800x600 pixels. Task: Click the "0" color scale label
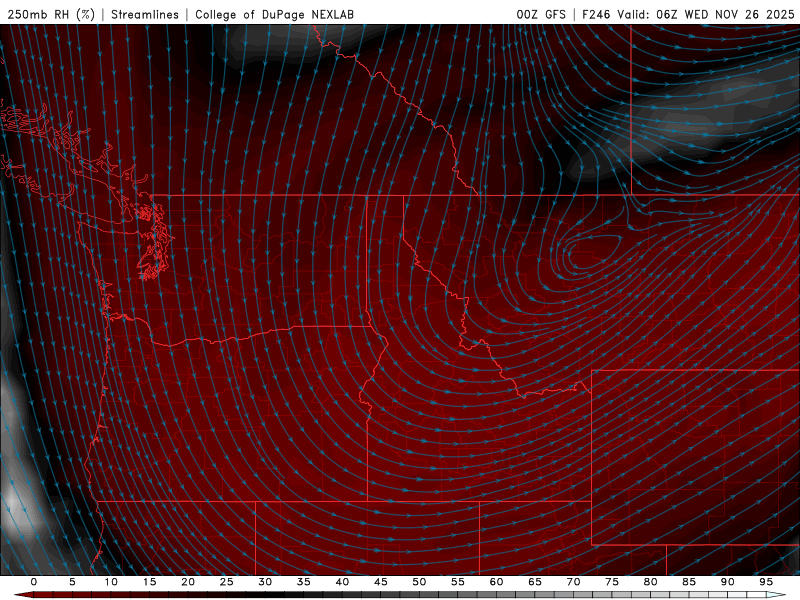coord(34,582)
